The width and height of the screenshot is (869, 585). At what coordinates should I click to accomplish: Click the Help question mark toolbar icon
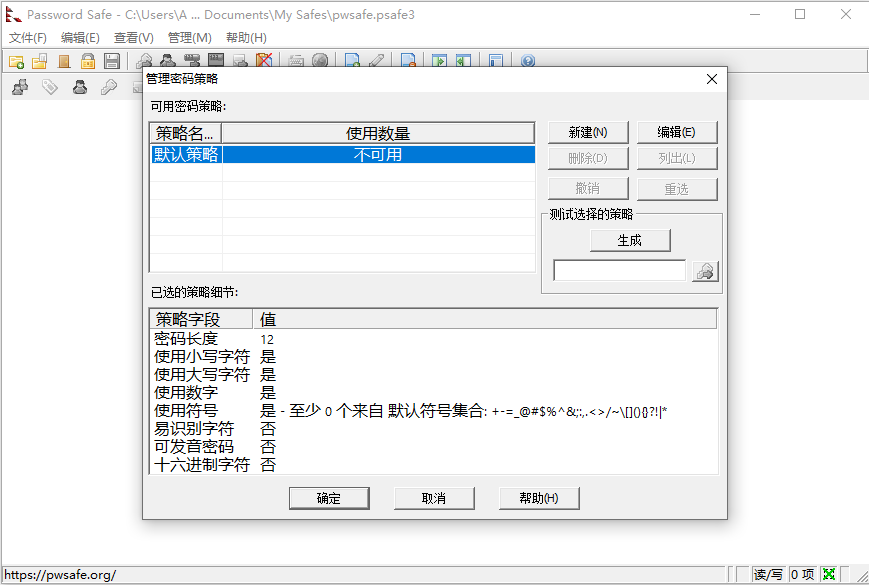pos(528,60)
